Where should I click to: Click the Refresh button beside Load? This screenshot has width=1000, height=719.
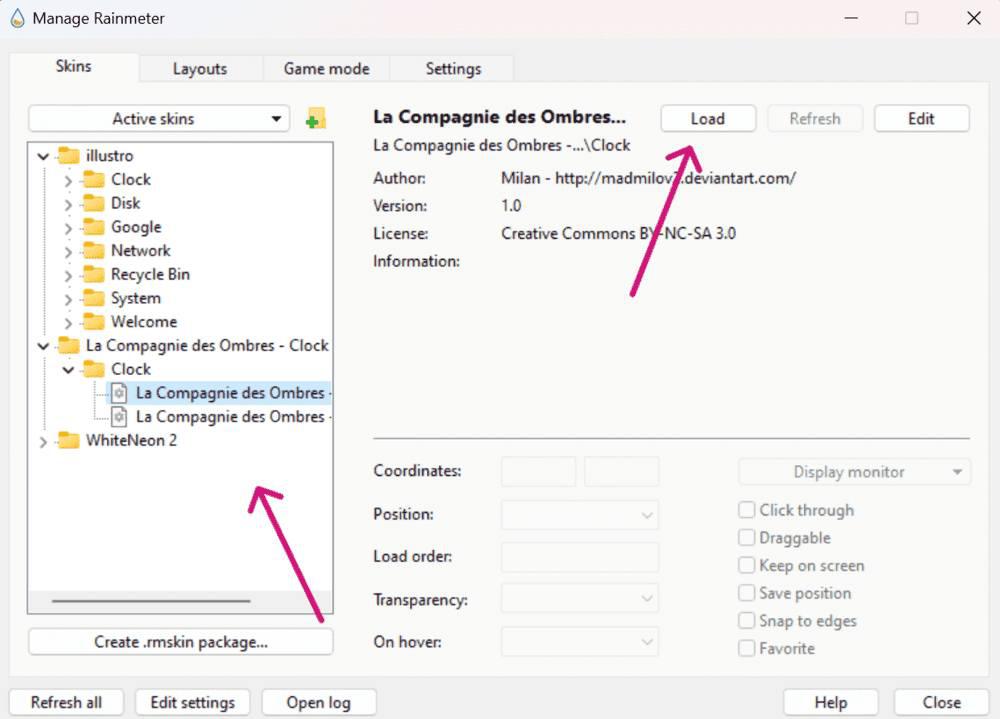[815, 119]
